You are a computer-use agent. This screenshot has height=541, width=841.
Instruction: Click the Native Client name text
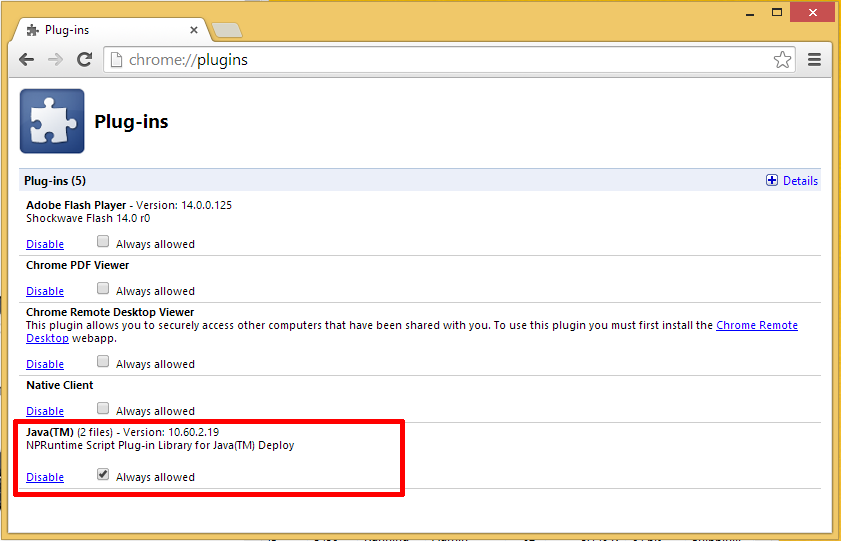pos(60,385)
